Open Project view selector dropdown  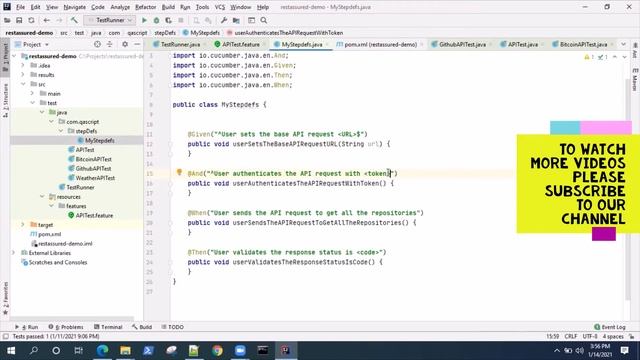point(32,44)
